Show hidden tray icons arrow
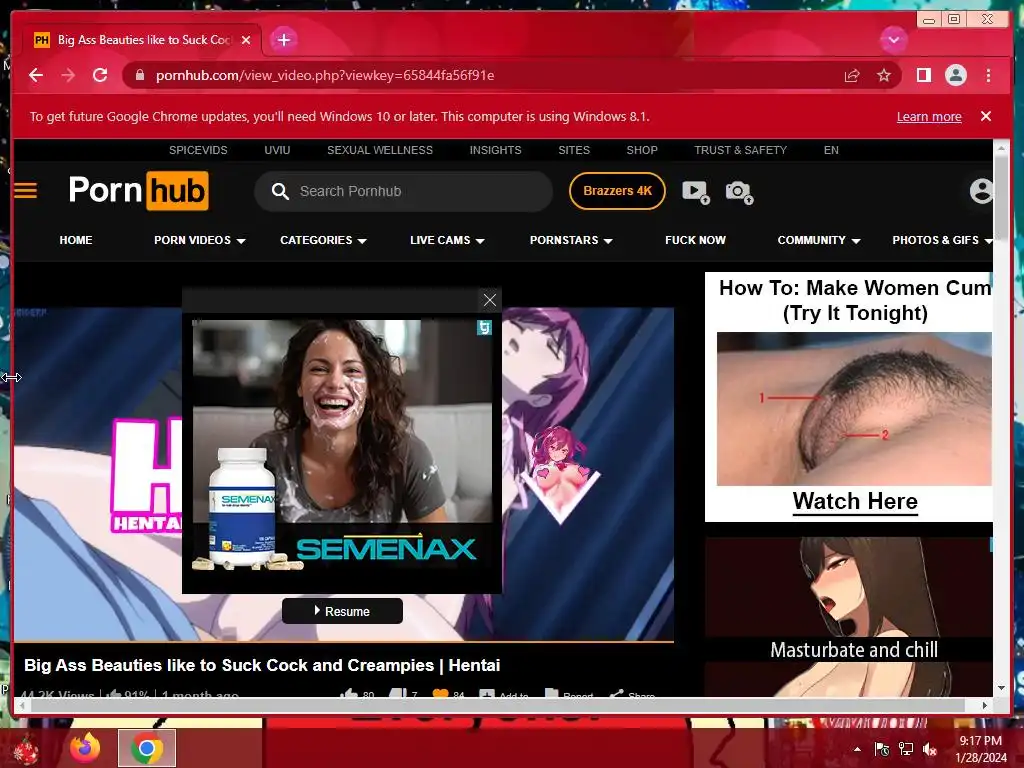The width and height of the screenshot is (1024, 768). [x=857, y=749]
